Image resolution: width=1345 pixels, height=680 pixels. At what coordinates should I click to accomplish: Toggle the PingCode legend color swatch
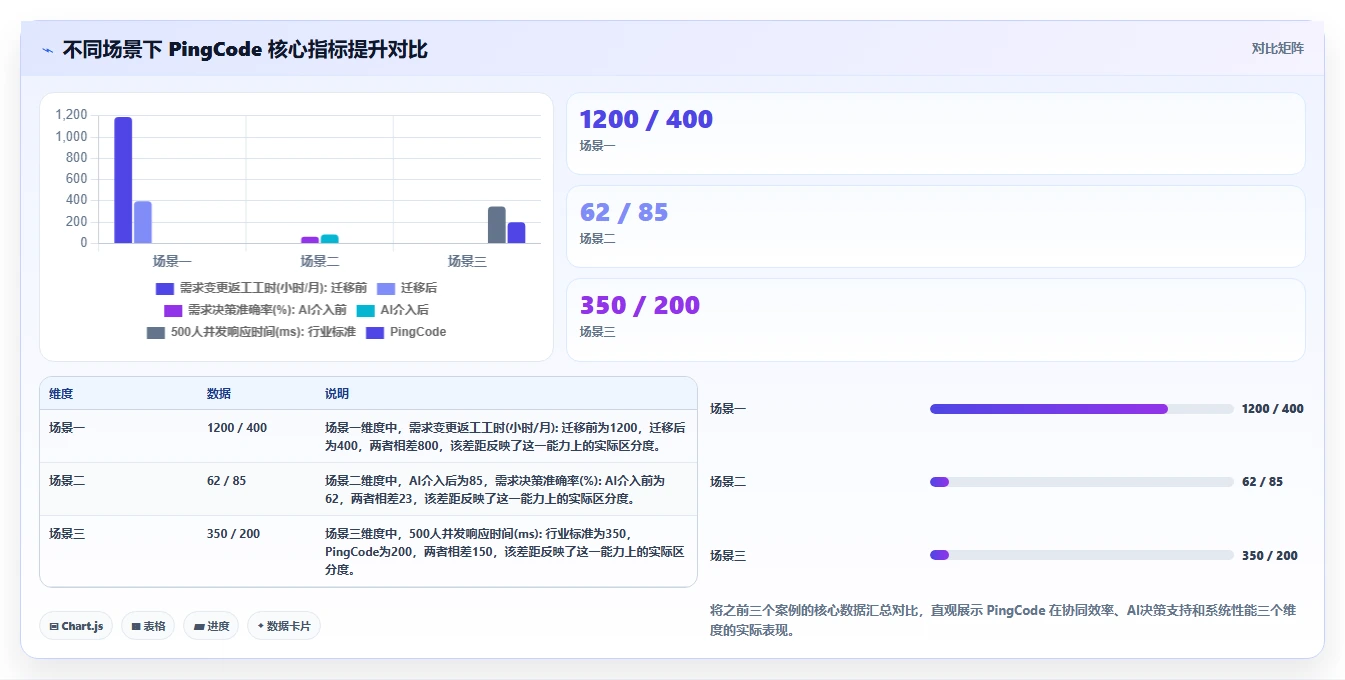[x=375, y=332]
